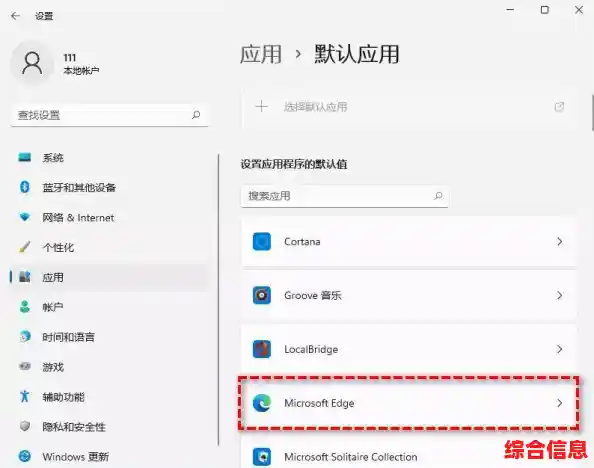The image size is (594, 468).
Task: Open 蓝牙和其他设备 settings category
Action: tap(109, 187)
